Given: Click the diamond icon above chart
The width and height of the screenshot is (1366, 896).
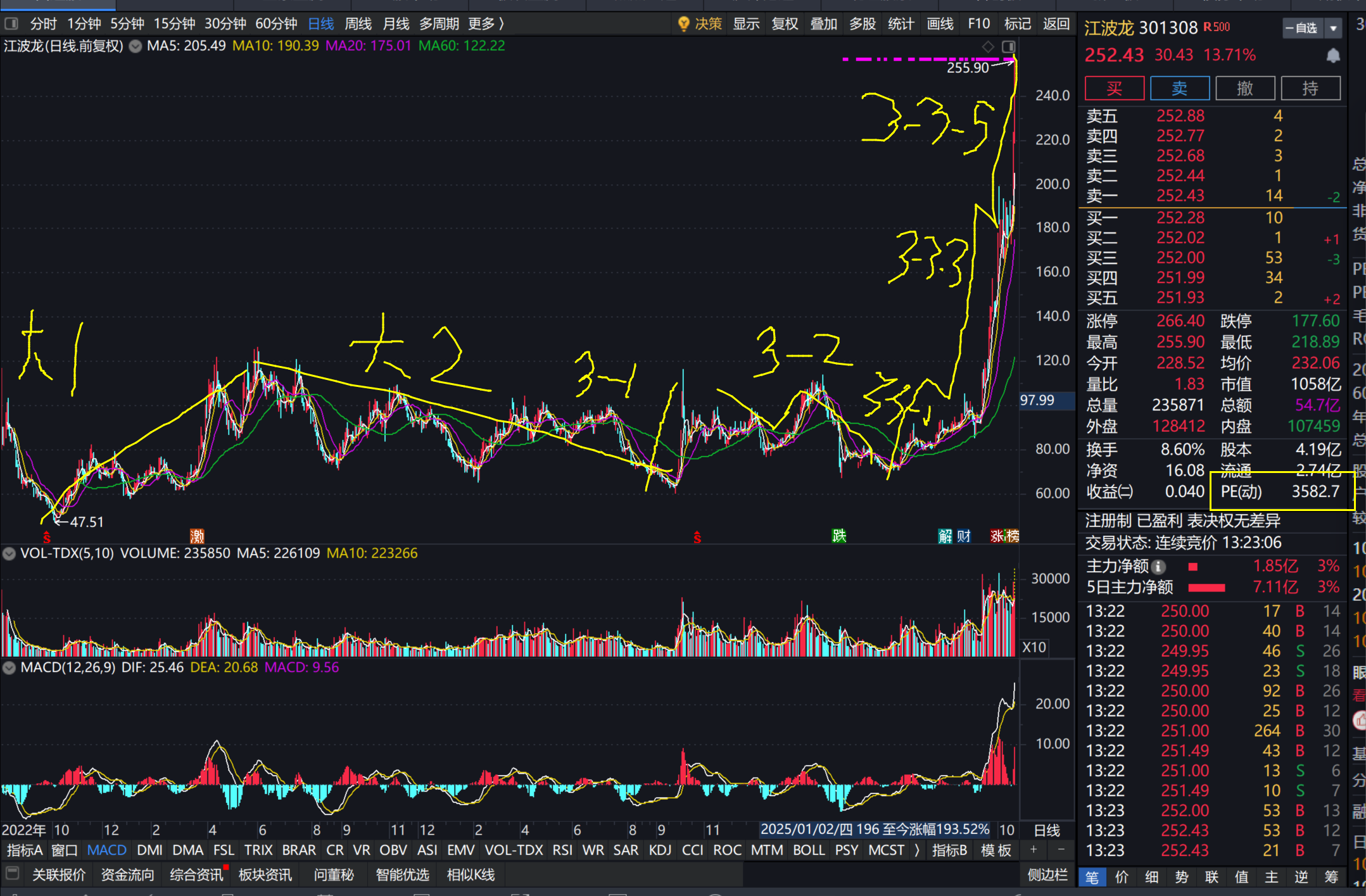Looking at the screenshot, I should (x=987, y=47).
